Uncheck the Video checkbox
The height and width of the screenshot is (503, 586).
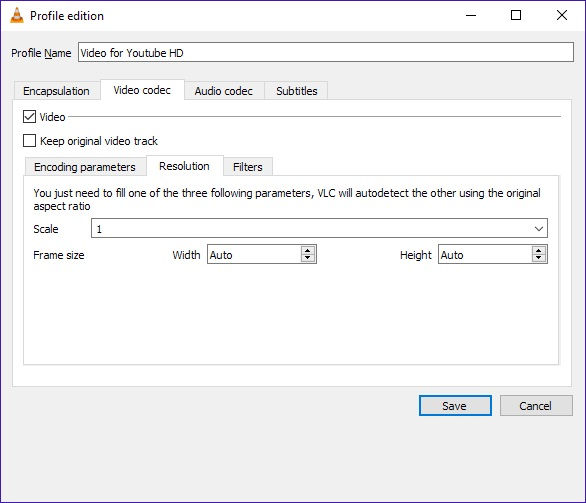click(x=29, y=117)
